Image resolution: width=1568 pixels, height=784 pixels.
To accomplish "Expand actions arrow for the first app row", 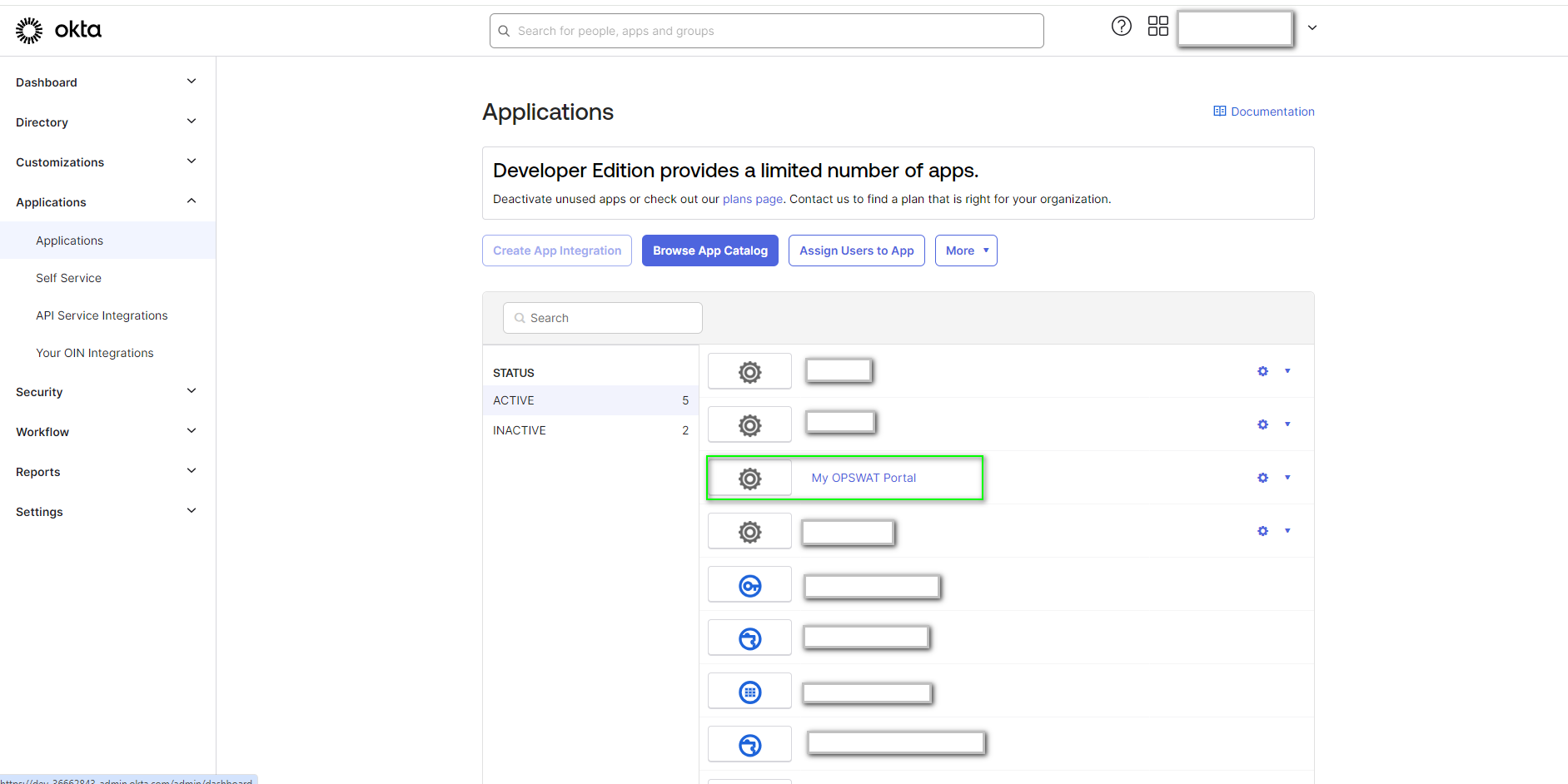I will click(1287, 371).
